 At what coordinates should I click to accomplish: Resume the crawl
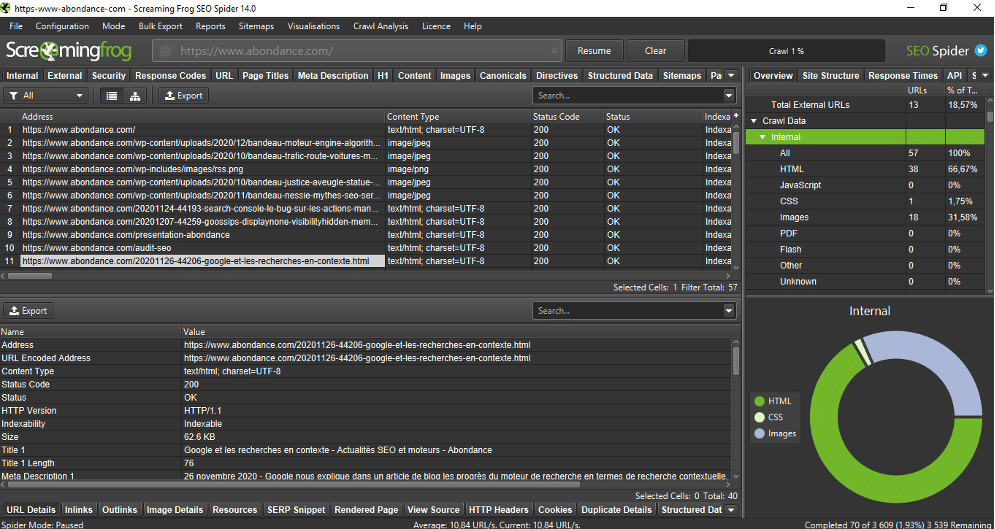pos(594,51)
